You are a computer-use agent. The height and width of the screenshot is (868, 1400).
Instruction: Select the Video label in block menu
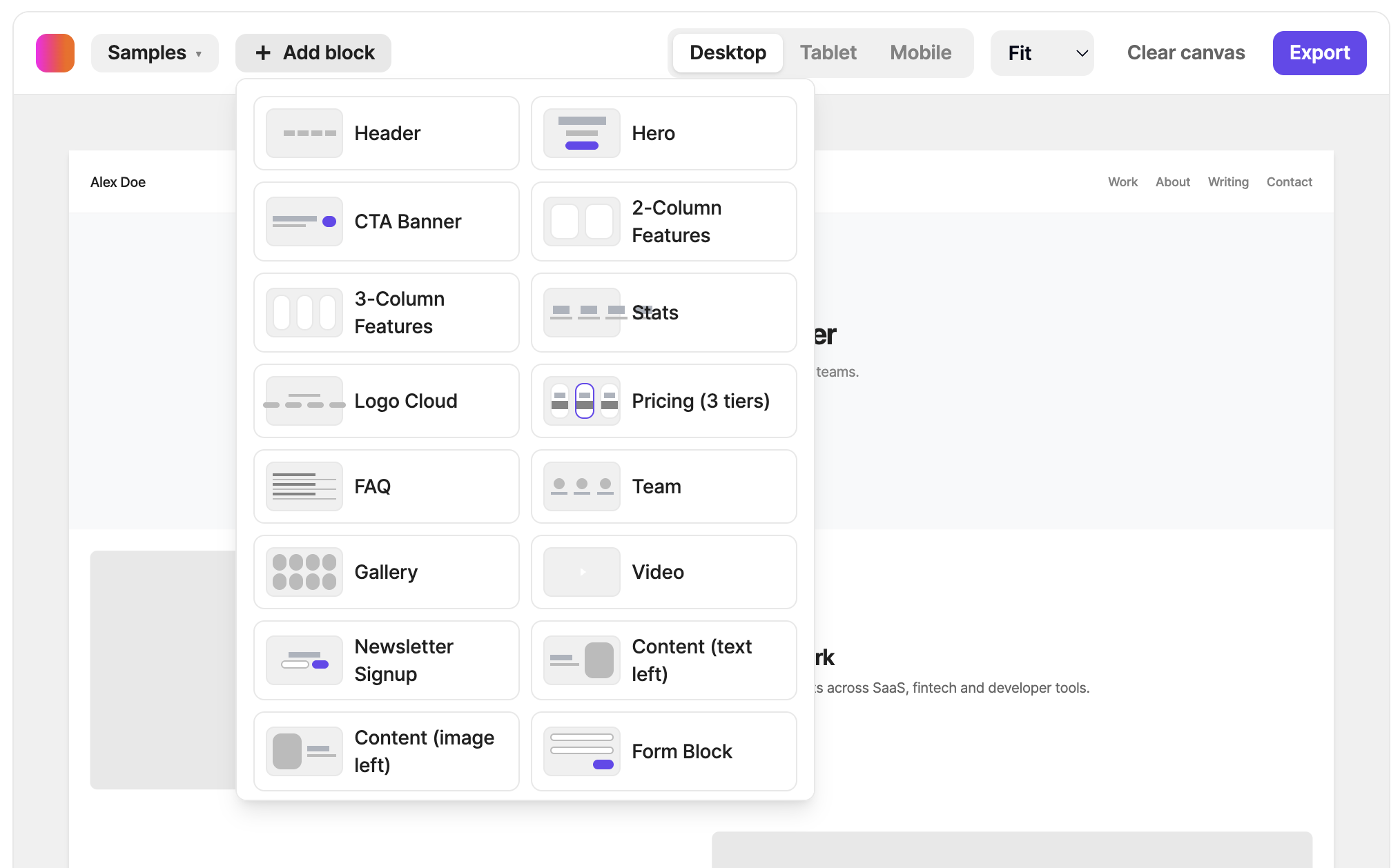[x=658, y=572]
